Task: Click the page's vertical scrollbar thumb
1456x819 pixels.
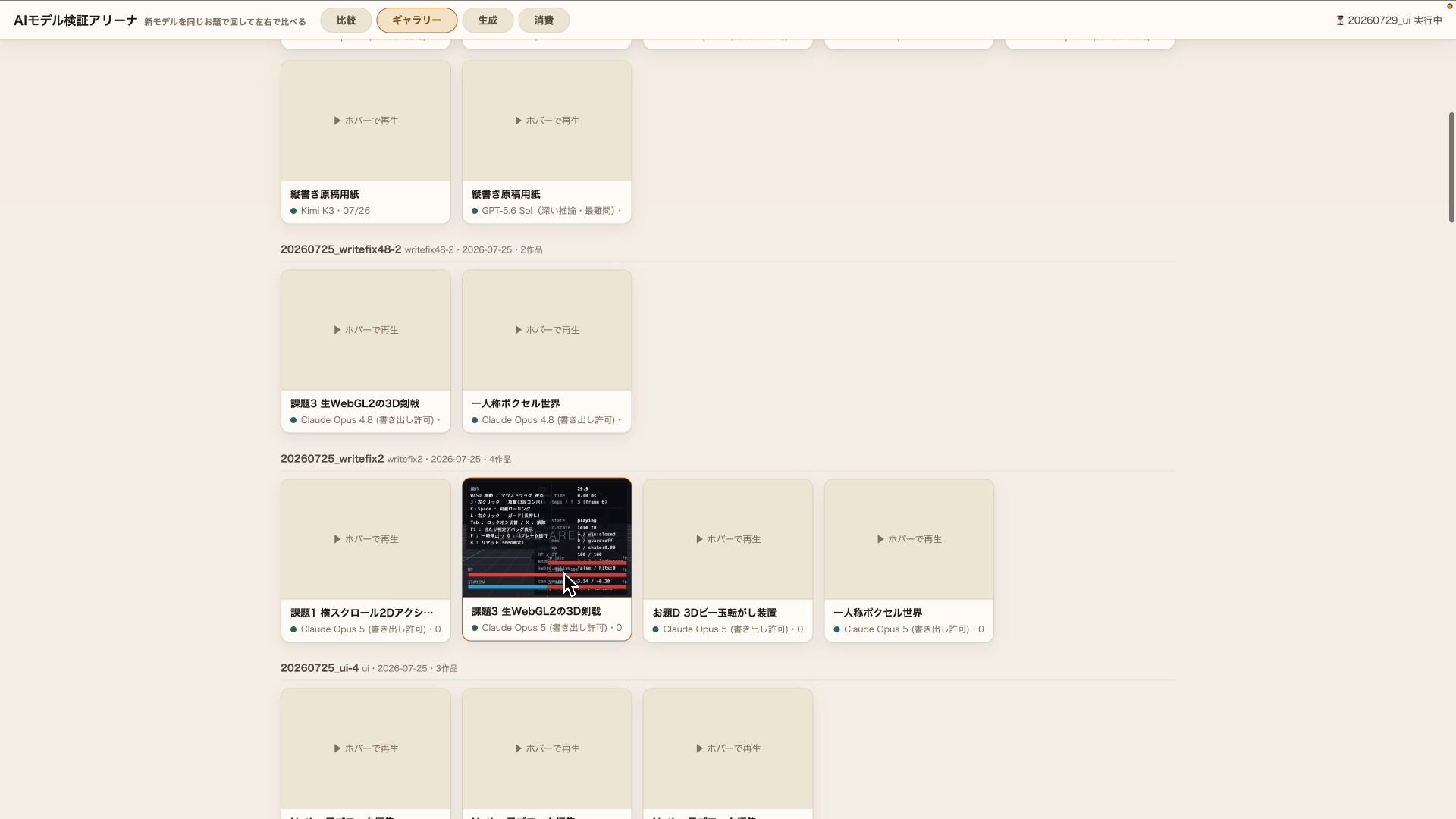Action: tap(1451, 167)
